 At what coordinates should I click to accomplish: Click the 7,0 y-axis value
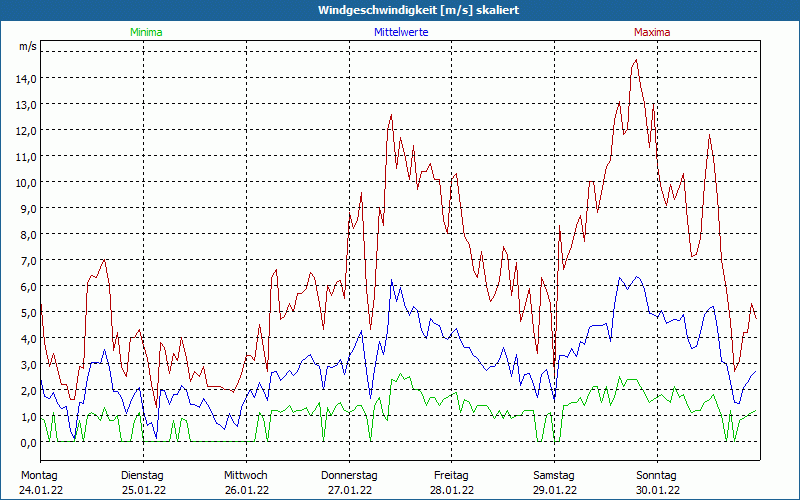pyautogui.click(x=28, y=261)
